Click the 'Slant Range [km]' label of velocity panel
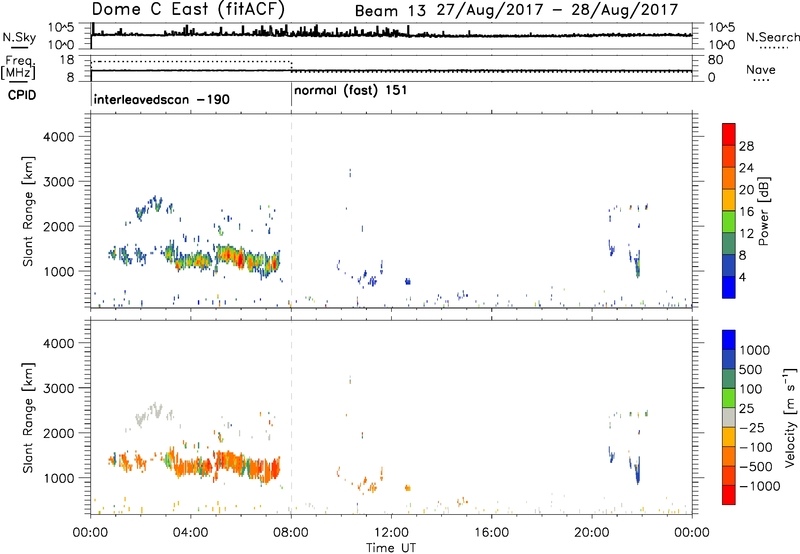Screen dimensions: 800x554 [28, 418]
